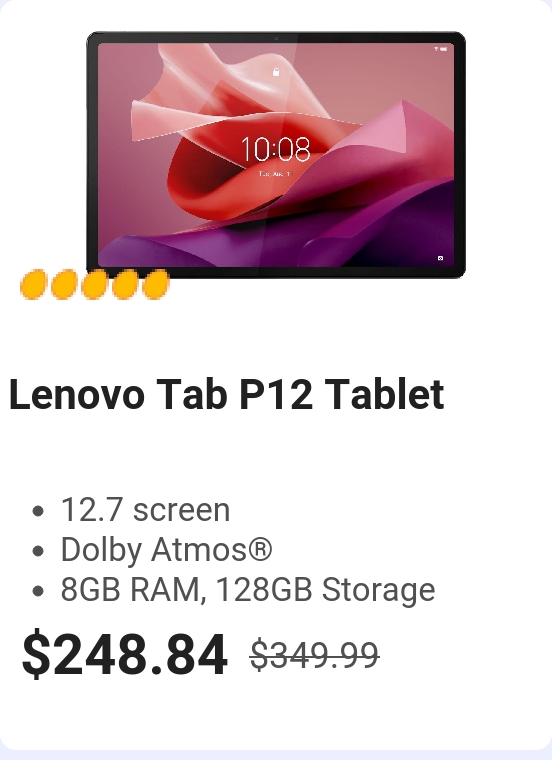552x760 pixels.
Task: Open the Lenovo Tab P12 Tablet title link
Action: point(226,394)
